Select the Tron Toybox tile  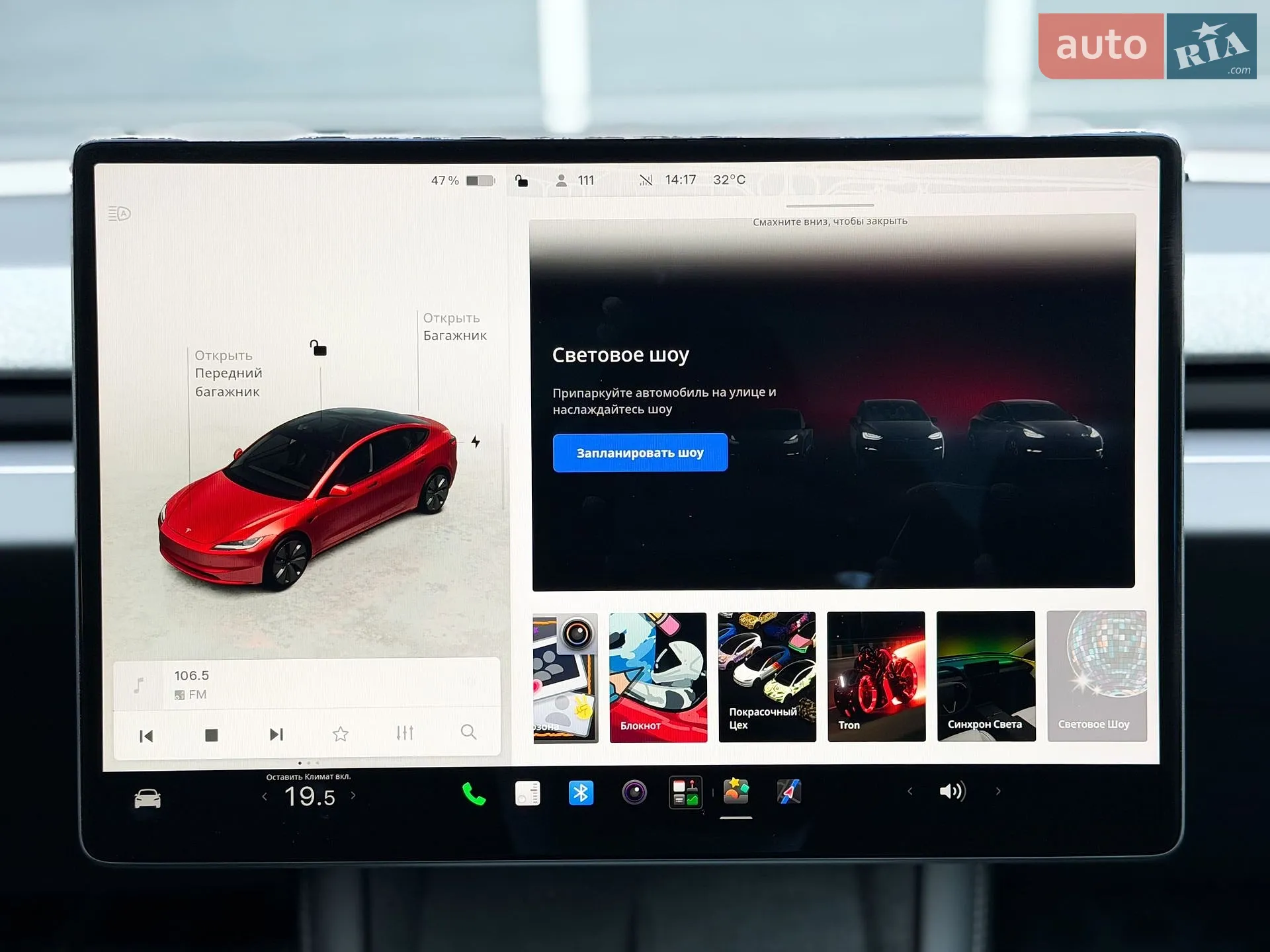[876, 676]
